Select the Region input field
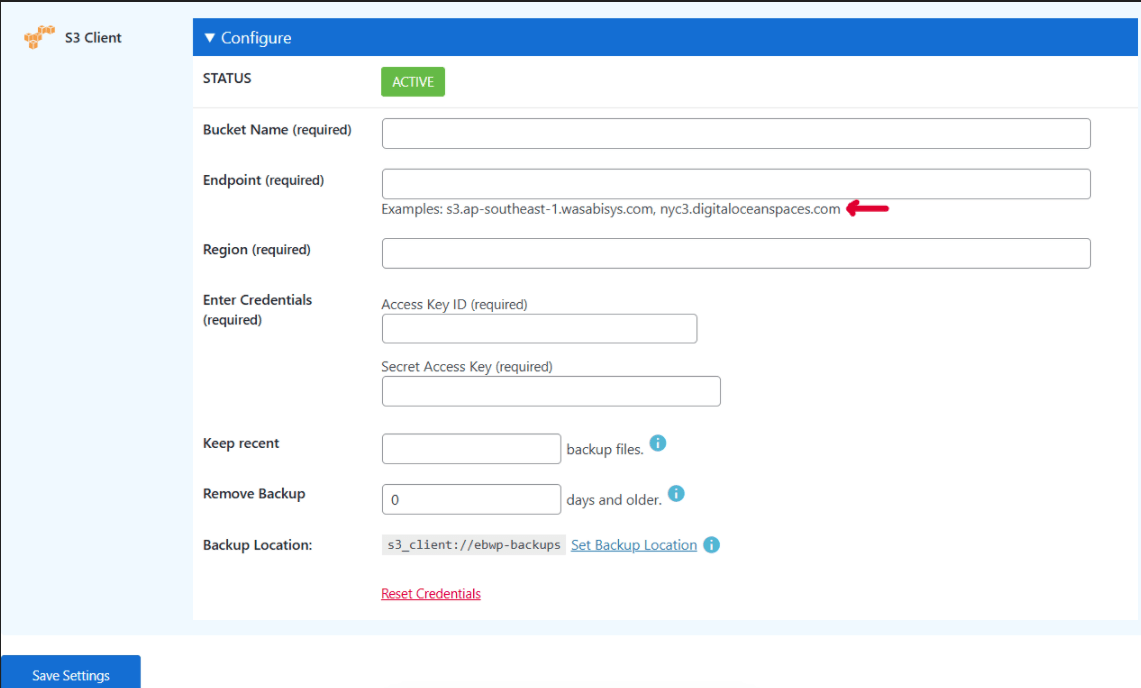The image size is (1141, 688). (735, 253)
